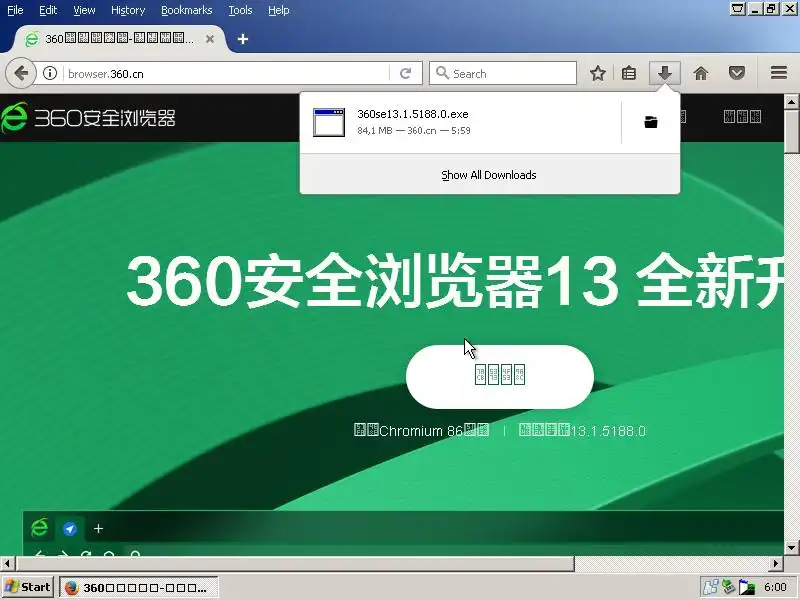Click the second system tray icon

click(728, 587)
